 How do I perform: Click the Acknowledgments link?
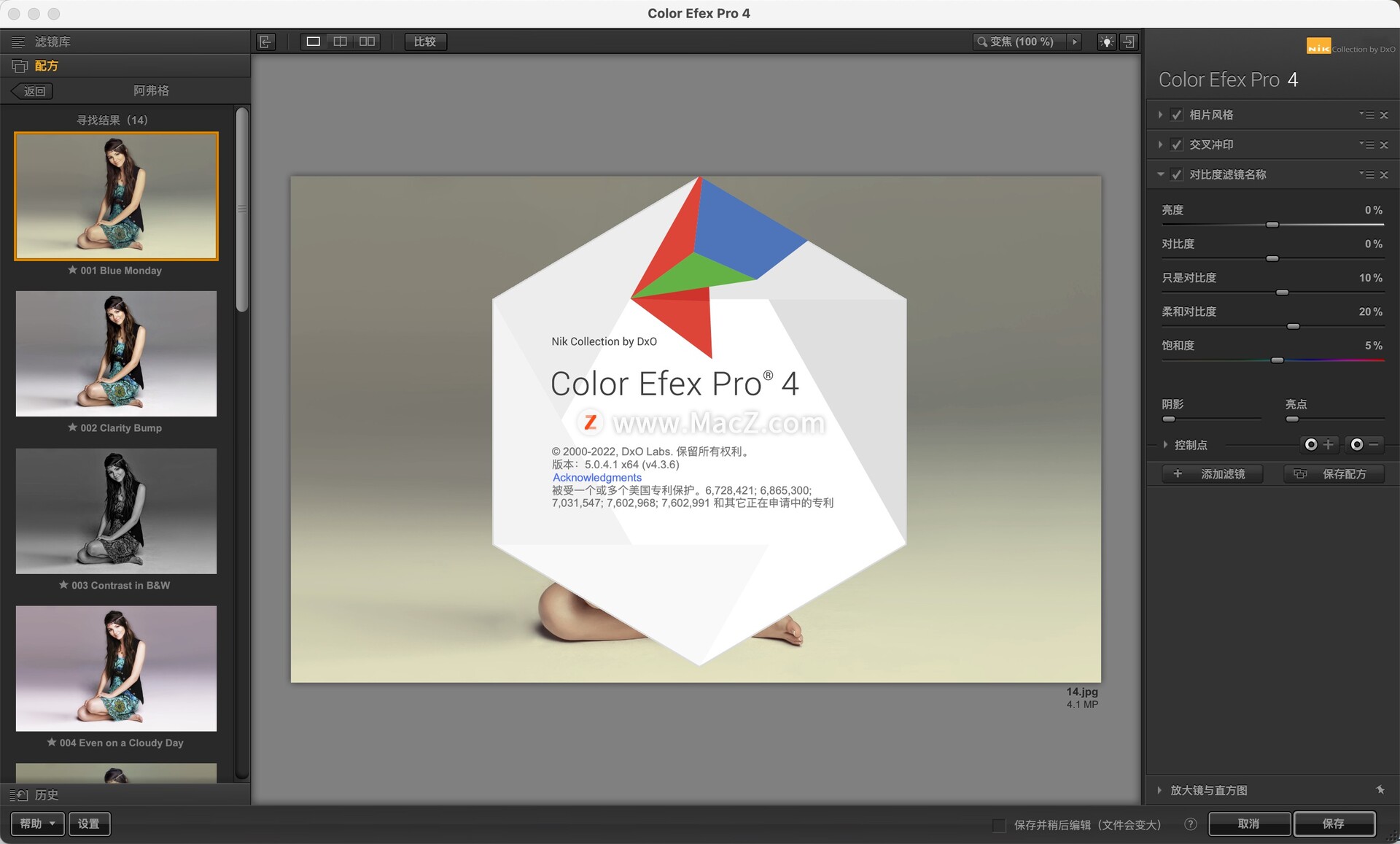pyautogui.click(x=596, y=478)
